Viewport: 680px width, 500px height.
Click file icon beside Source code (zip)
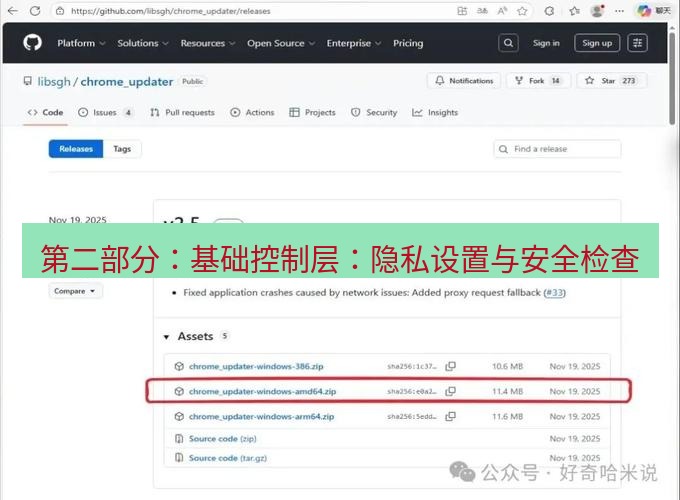[179, 439]
